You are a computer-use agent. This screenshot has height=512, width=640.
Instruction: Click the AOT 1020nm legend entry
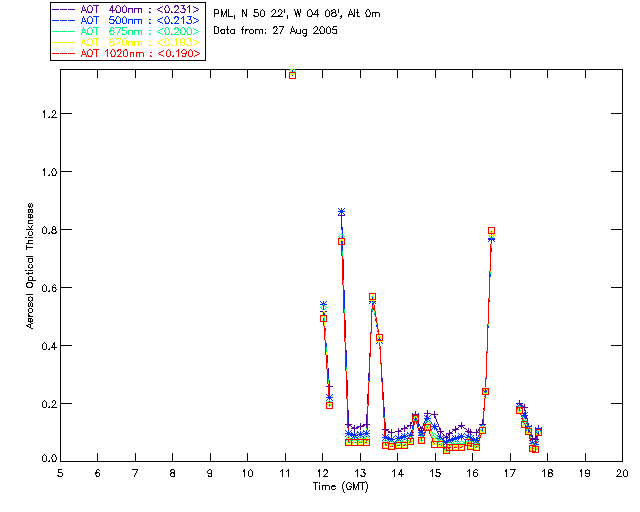pyautogui.click(x=126, y=53)
